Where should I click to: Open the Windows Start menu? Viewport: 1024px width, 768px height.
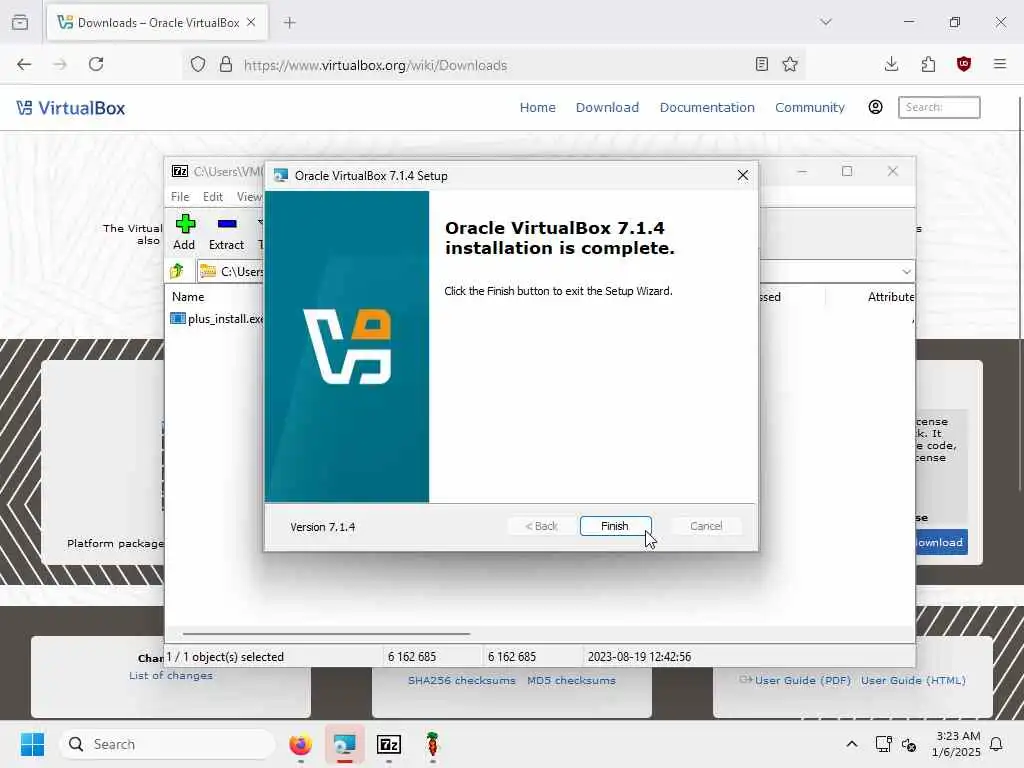click(x=32, y=744)
